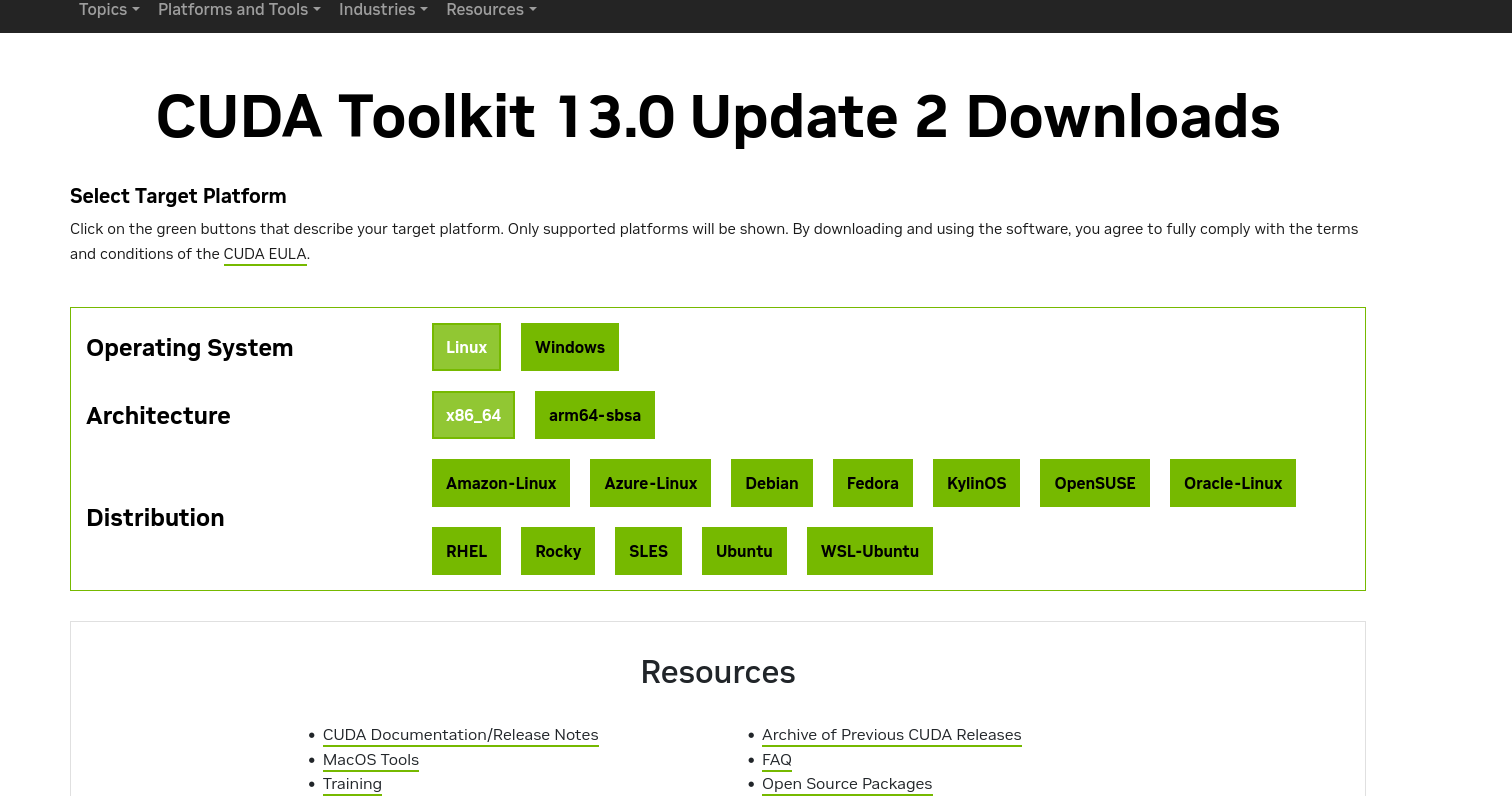The image size is (1512, 796).
Task: Select x86_64 architecture
Action: [x=473, y=415]
